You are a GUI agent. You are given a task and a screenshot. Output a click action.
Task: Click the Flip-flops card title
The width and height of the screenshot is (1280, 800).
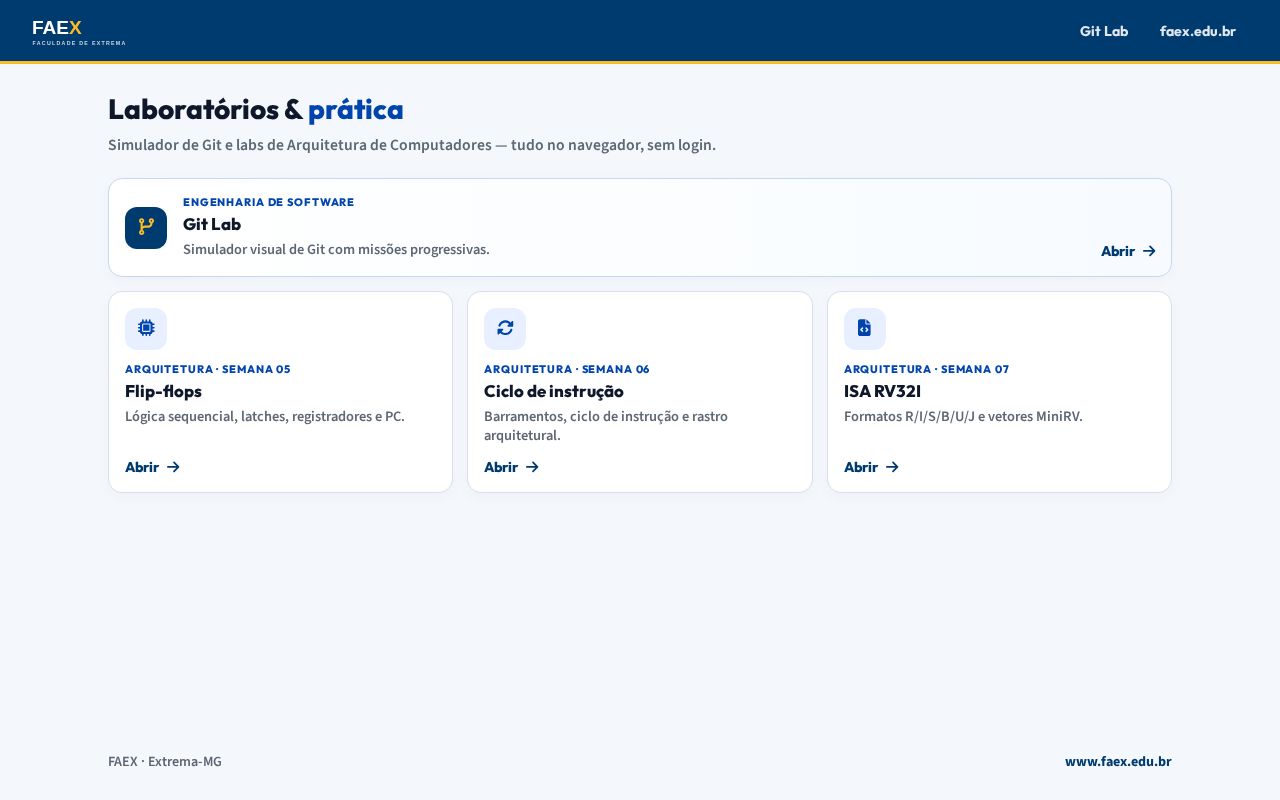point(163,391)
